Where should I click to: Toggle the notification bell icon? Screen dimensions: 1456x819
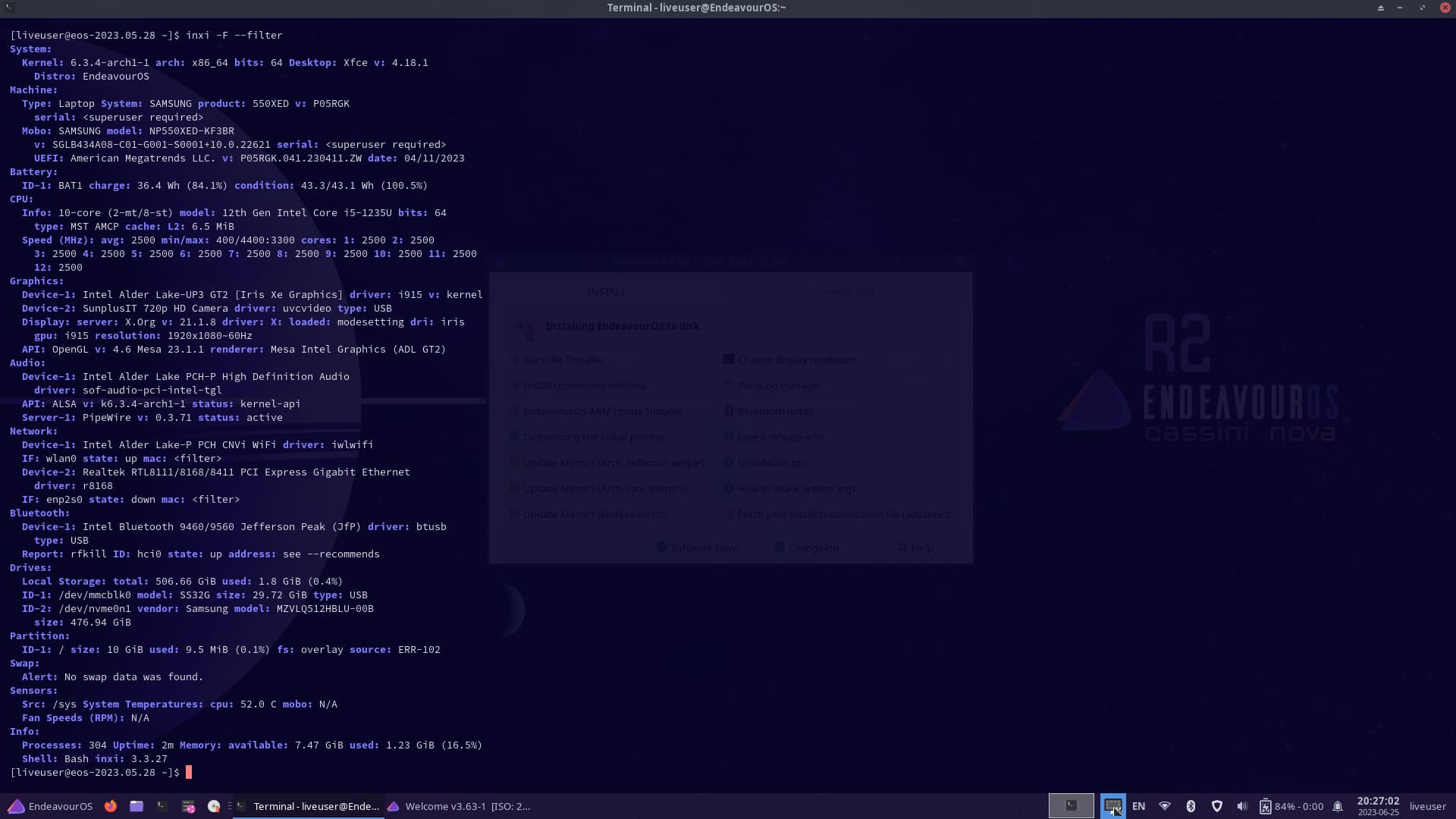point(1338,806)
